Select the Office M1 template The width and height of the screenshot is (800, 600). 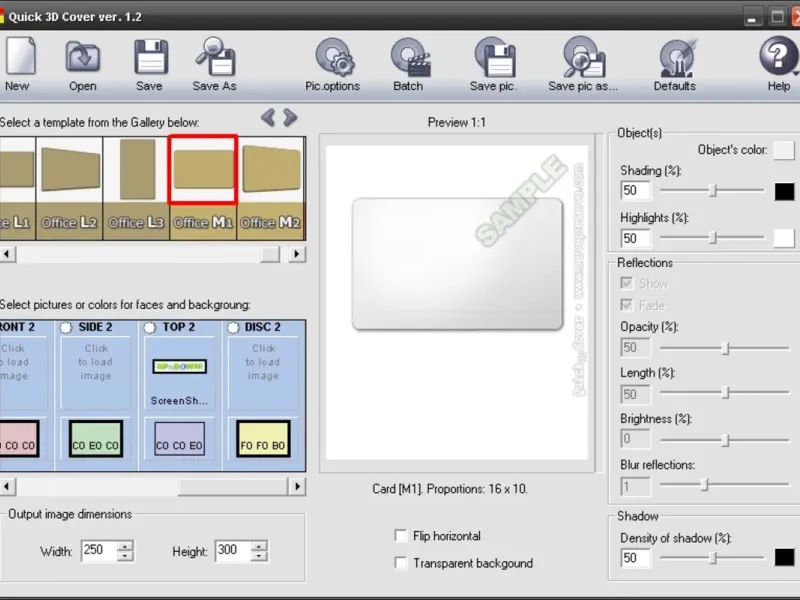pos(203,188)
